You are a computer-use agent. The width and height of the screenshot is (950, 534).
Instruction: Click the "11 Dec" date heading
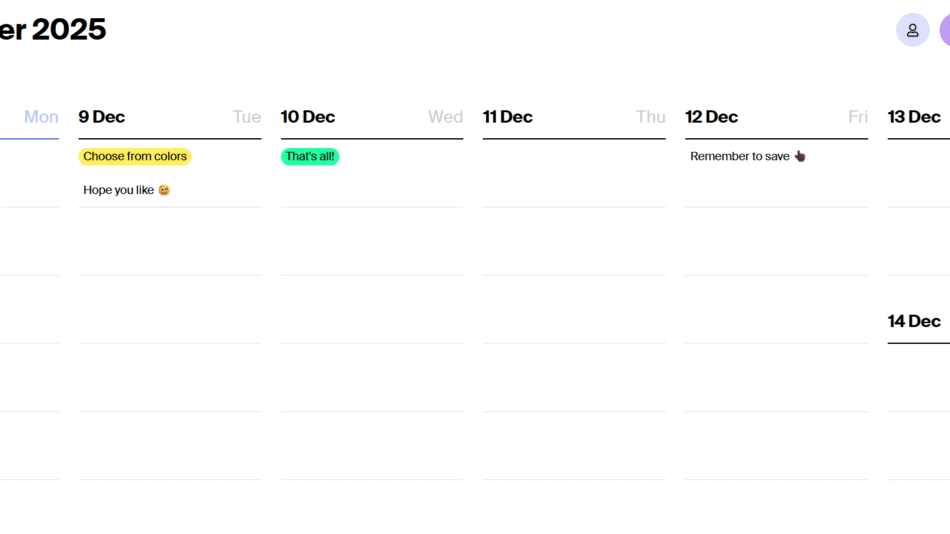(x=508, y=117)
